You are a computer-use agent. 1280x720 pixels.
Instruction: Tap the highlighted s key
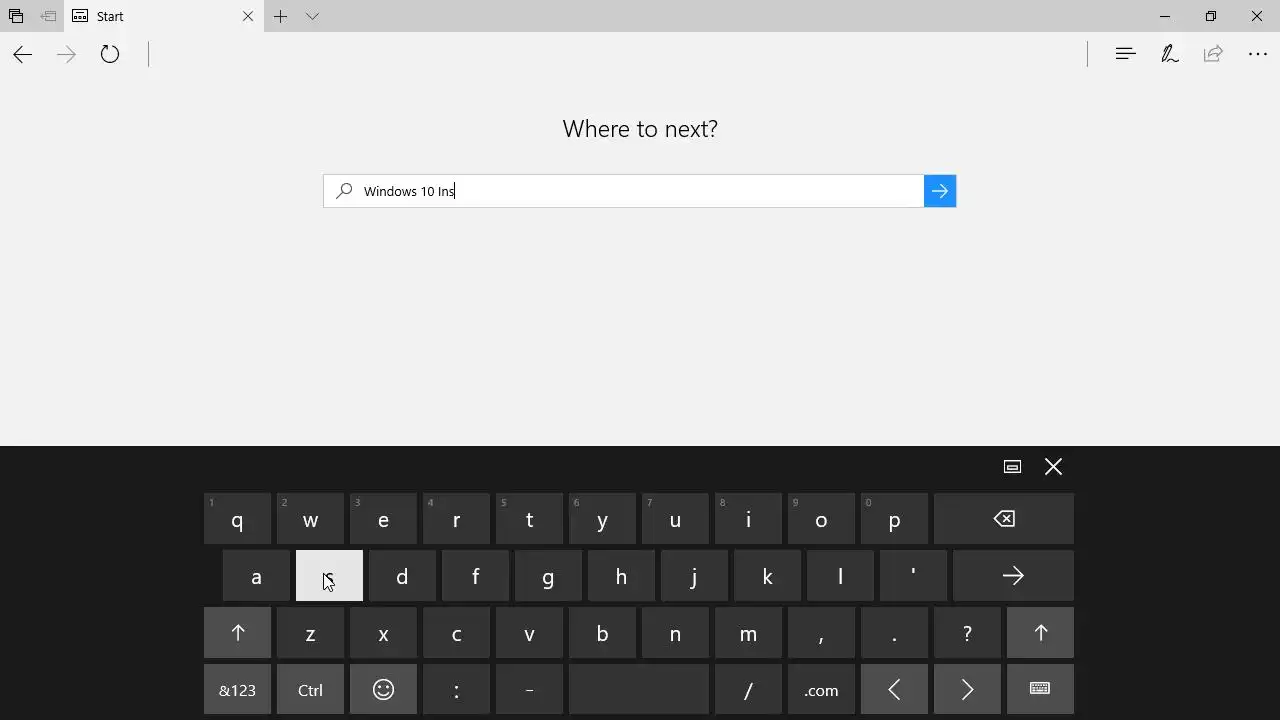pos(329,576)
